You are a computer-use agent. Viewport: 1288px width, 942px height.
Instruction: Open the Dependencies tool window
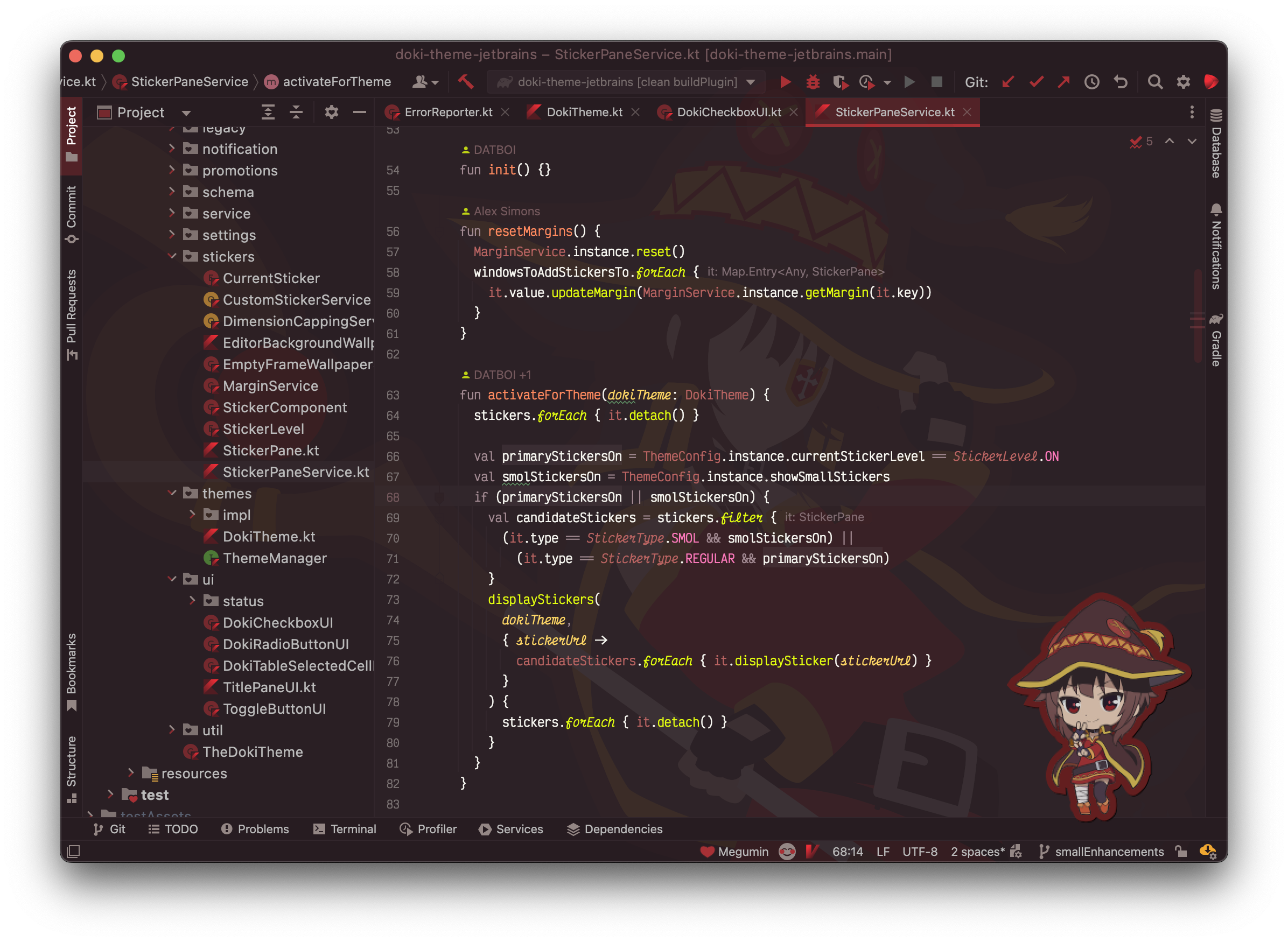[615, 829]
